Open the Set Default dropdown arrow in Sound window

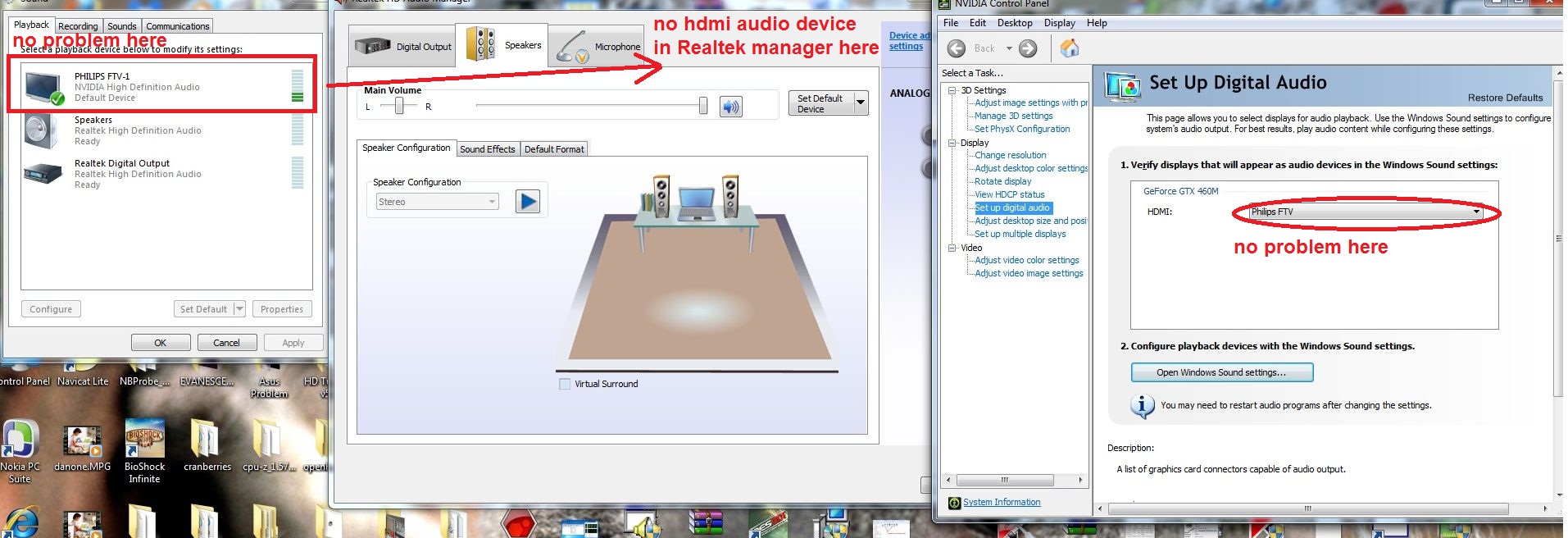point(239,309)
